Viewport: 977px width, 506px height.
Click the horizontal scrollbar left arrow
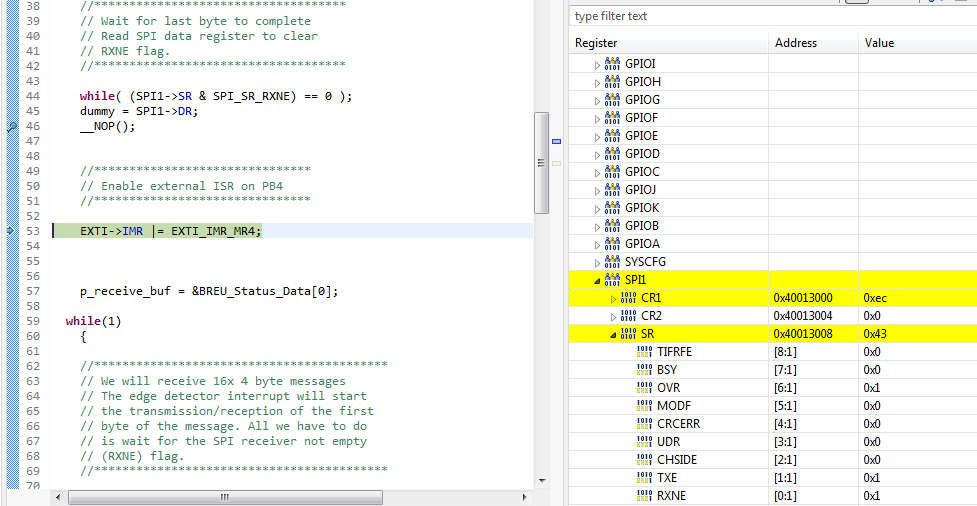(59, 497)
